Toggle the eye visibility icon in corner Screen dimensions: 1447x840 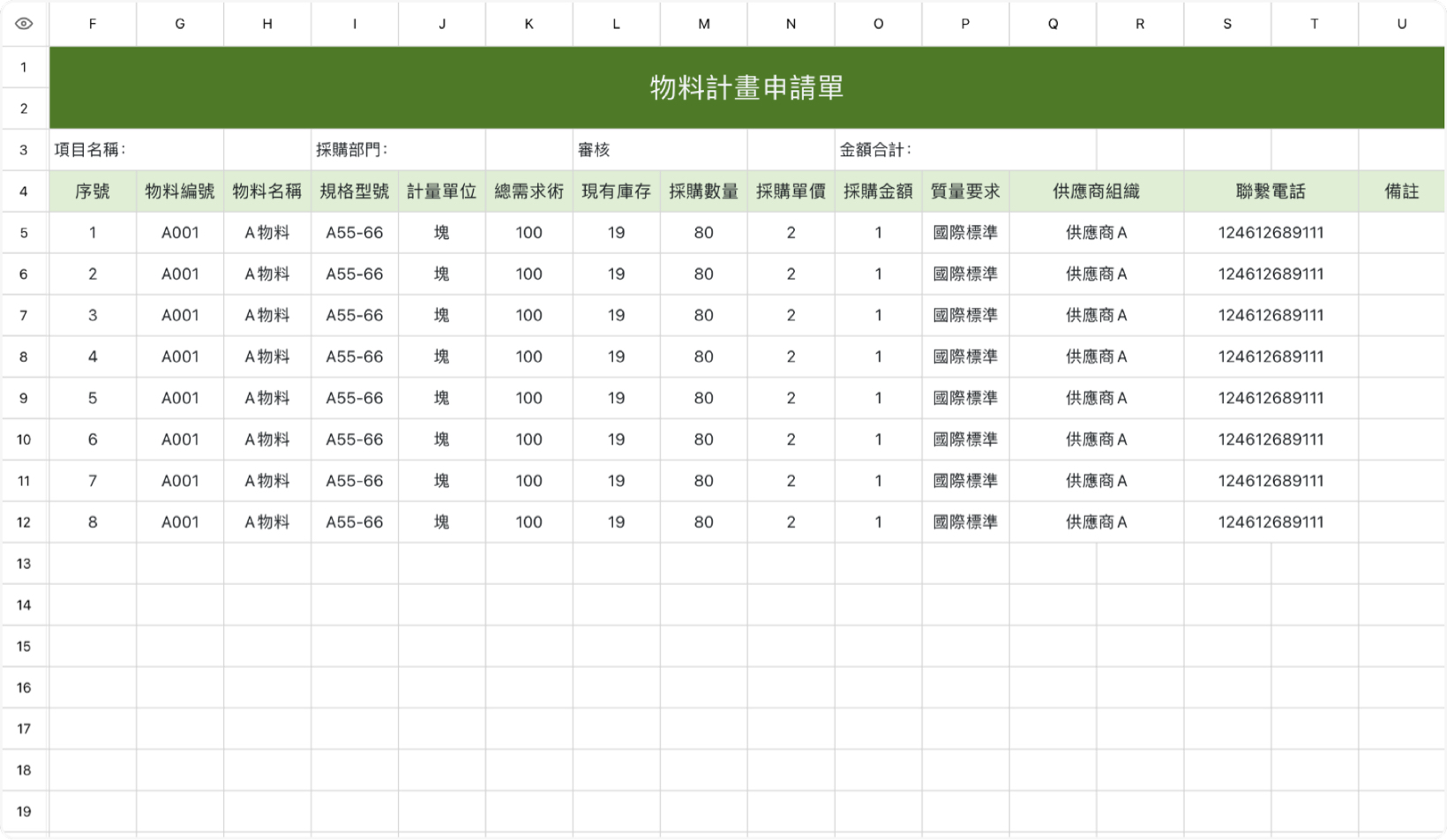[x=24, y=24]
